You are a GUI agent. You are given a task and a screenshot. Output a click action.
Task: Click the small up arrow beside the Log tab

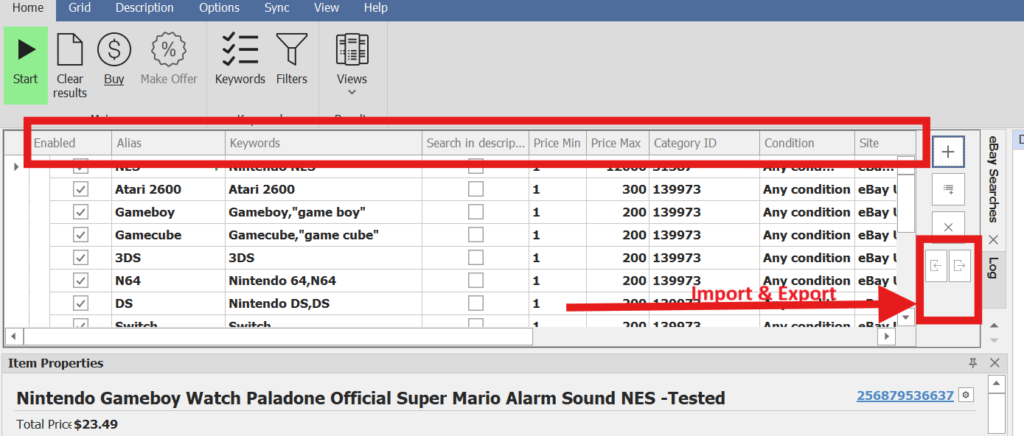(x=995, y=325)
